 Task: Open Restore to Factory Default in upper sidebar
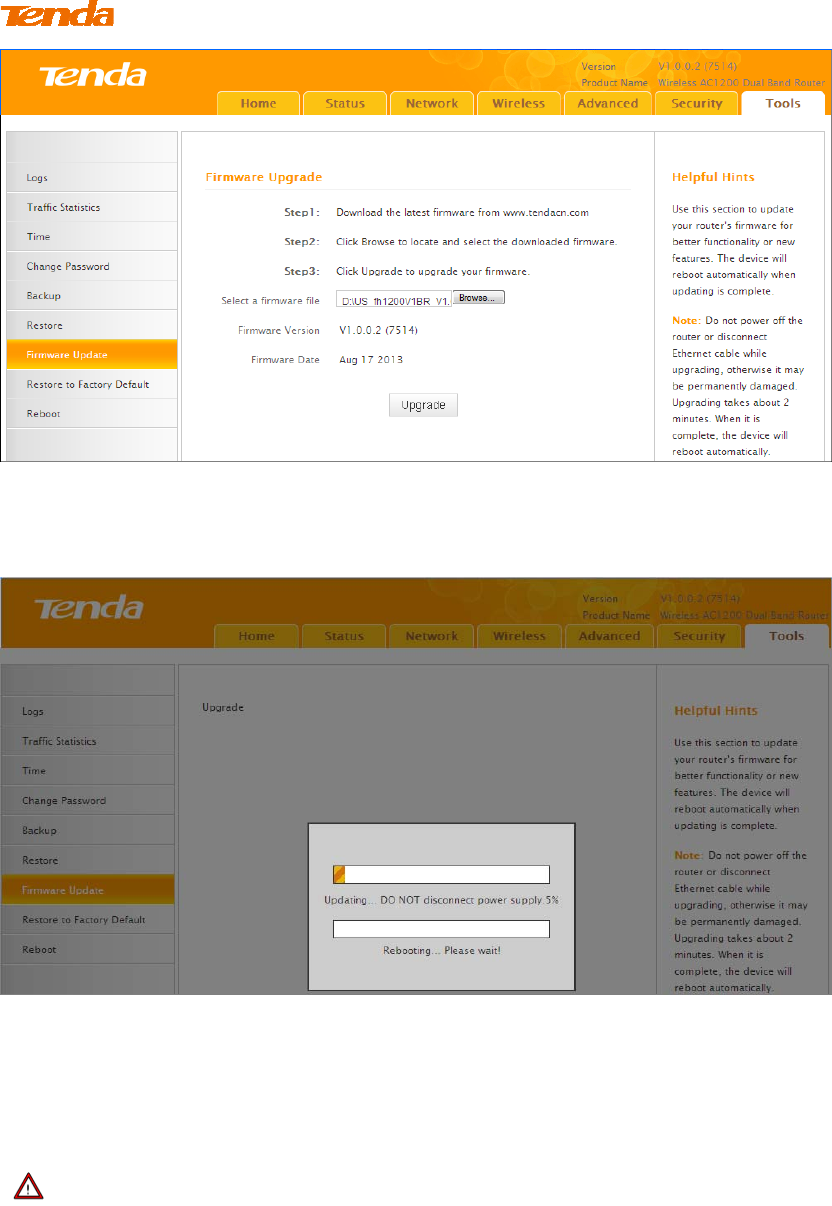92,384
